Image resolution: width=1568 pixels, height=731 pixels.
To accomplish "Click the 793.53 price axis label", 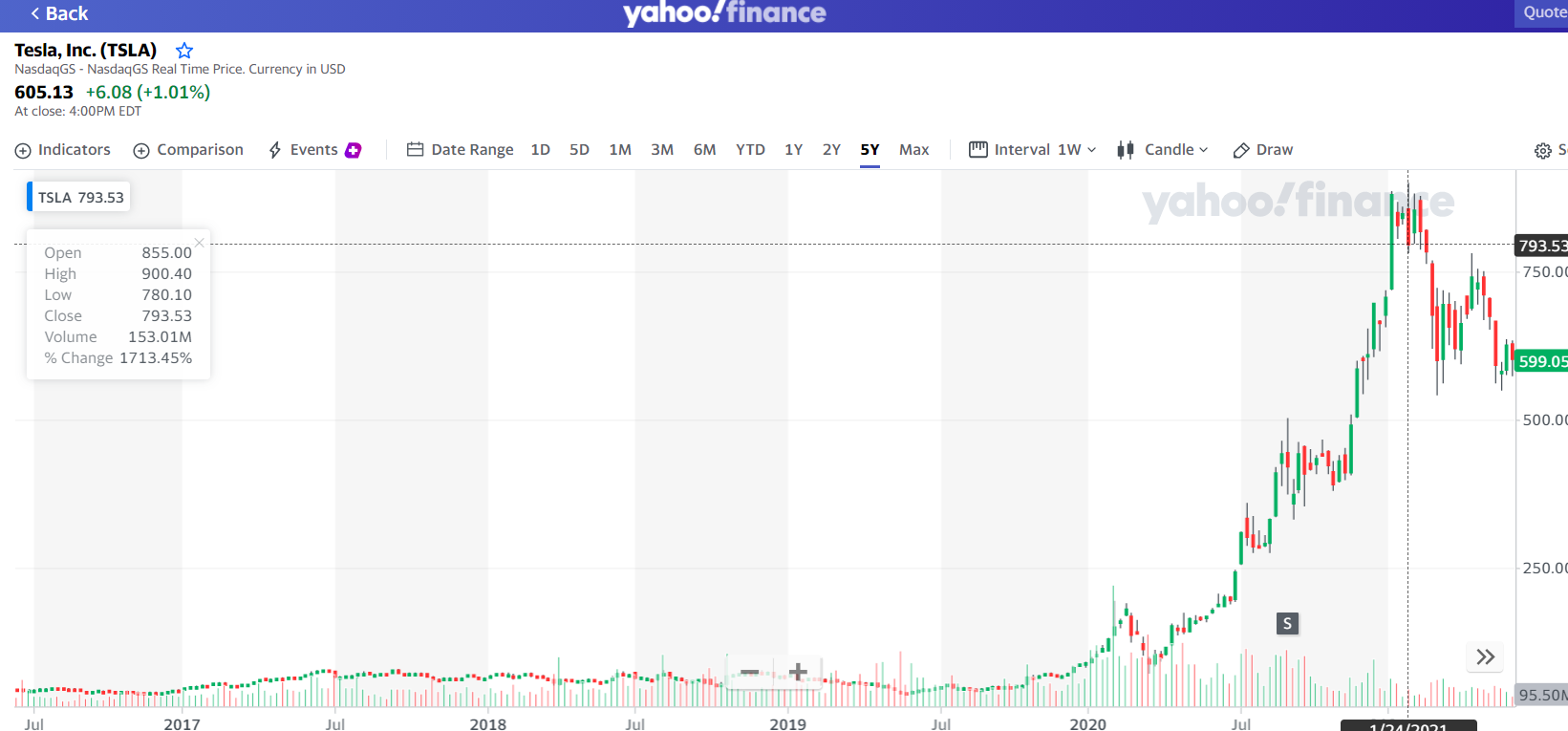I will pos(1542,246).
